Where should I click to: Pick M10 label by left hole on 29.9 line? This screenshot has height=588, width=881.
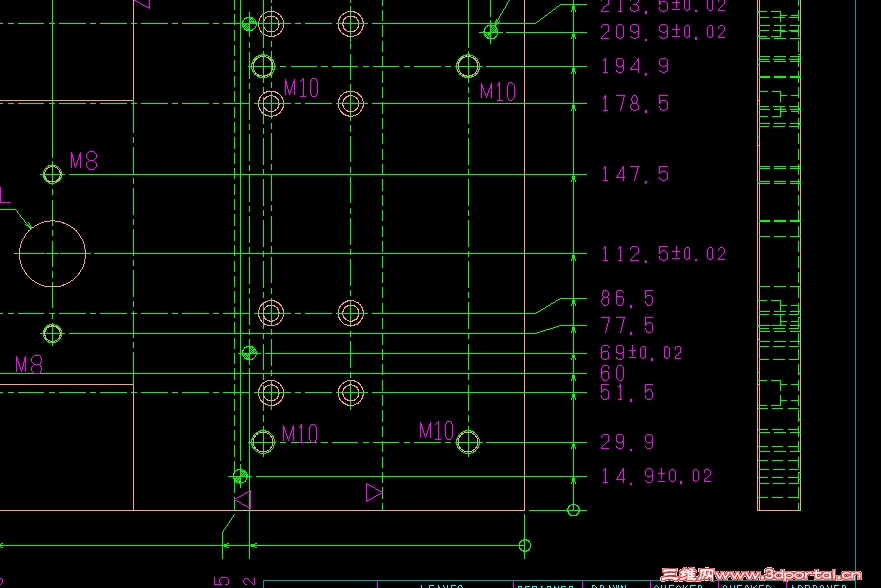click(x=300, y=434)
